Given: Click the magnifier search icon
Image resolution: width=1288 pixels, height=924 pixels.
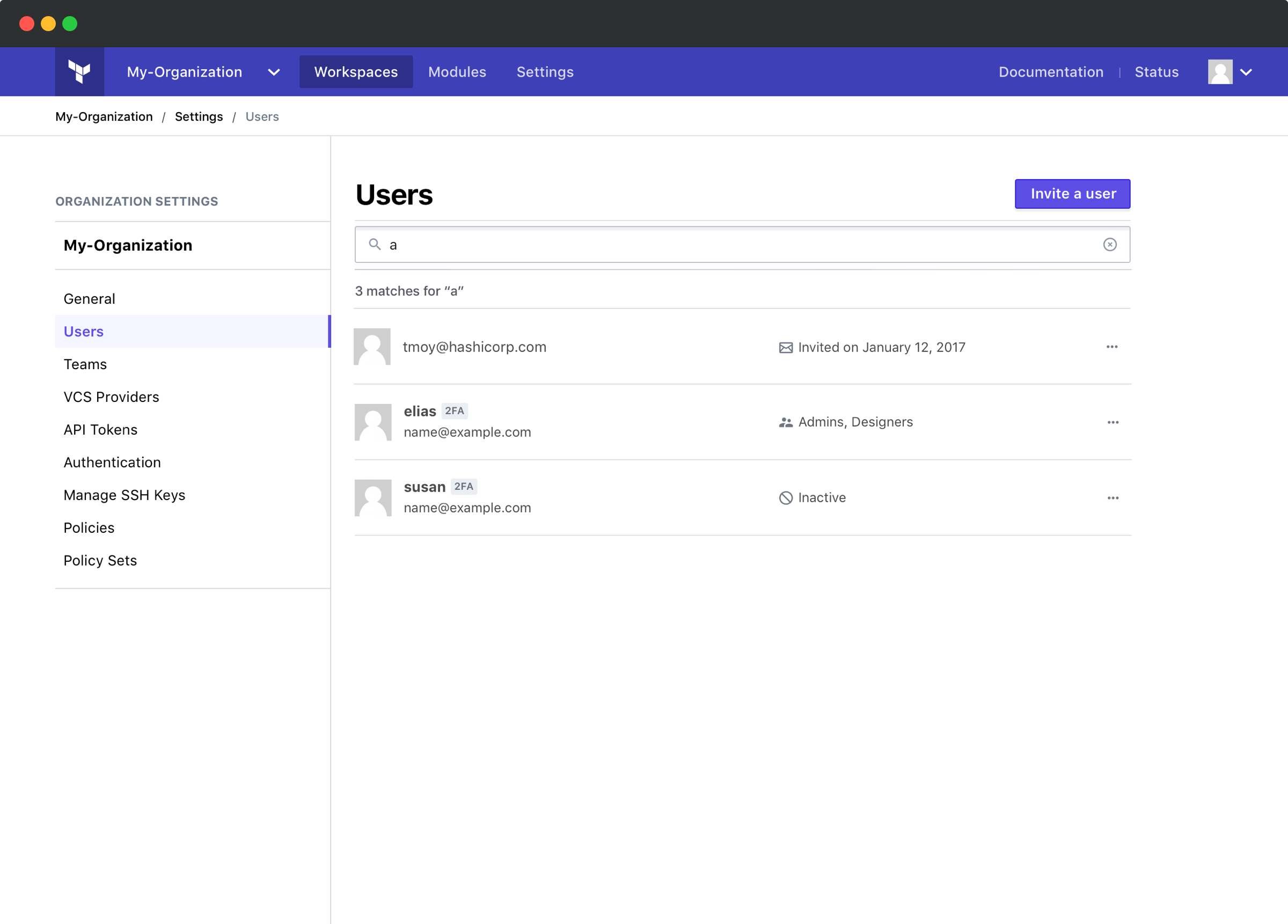Looking at the screenshot, I should [375, 244].
